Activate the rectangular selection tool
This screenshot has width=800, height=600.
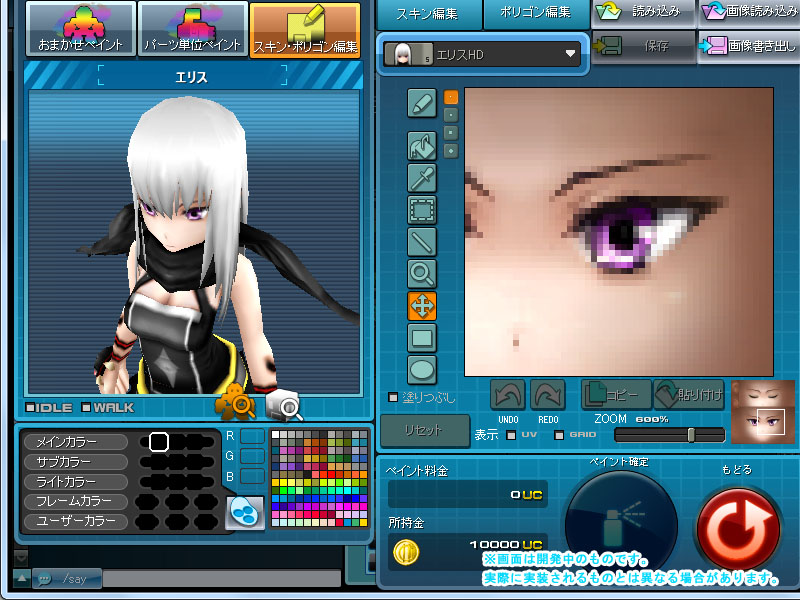coord(422,210)
